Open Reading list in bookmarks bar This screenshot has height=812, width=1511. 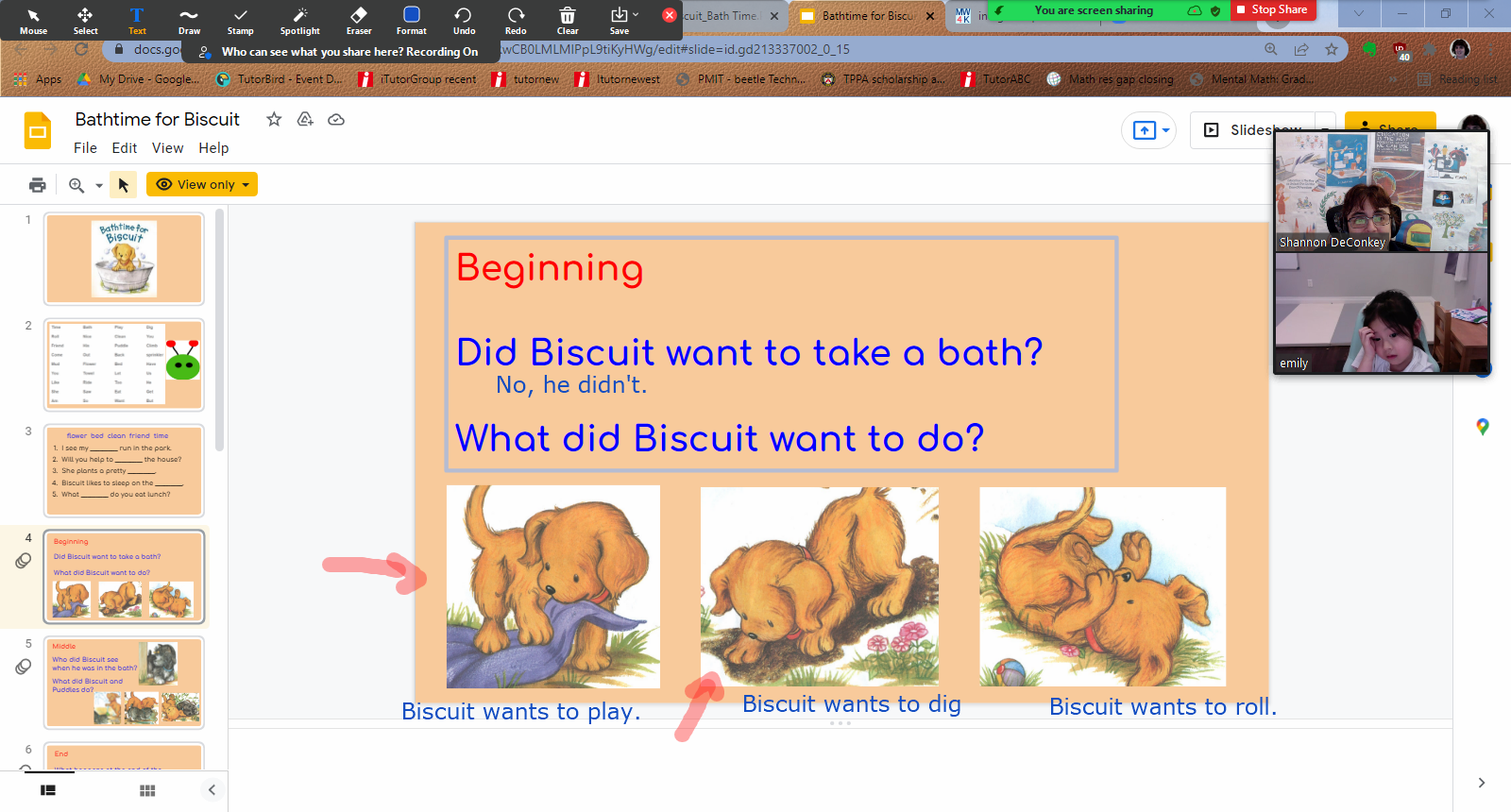(x=1458, y=79)
